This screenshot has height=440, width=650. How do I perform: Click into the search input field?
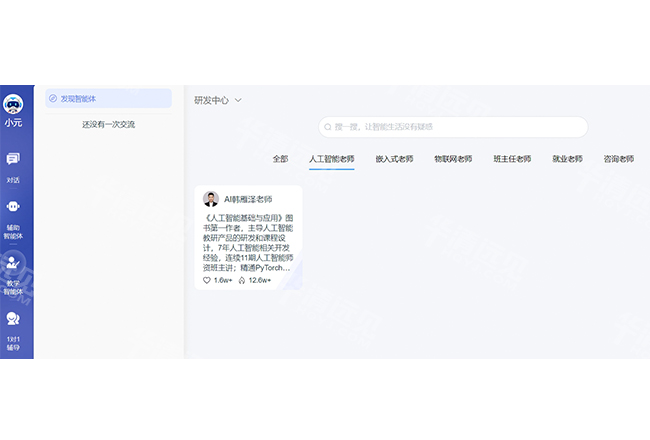[x=455, y=127]
